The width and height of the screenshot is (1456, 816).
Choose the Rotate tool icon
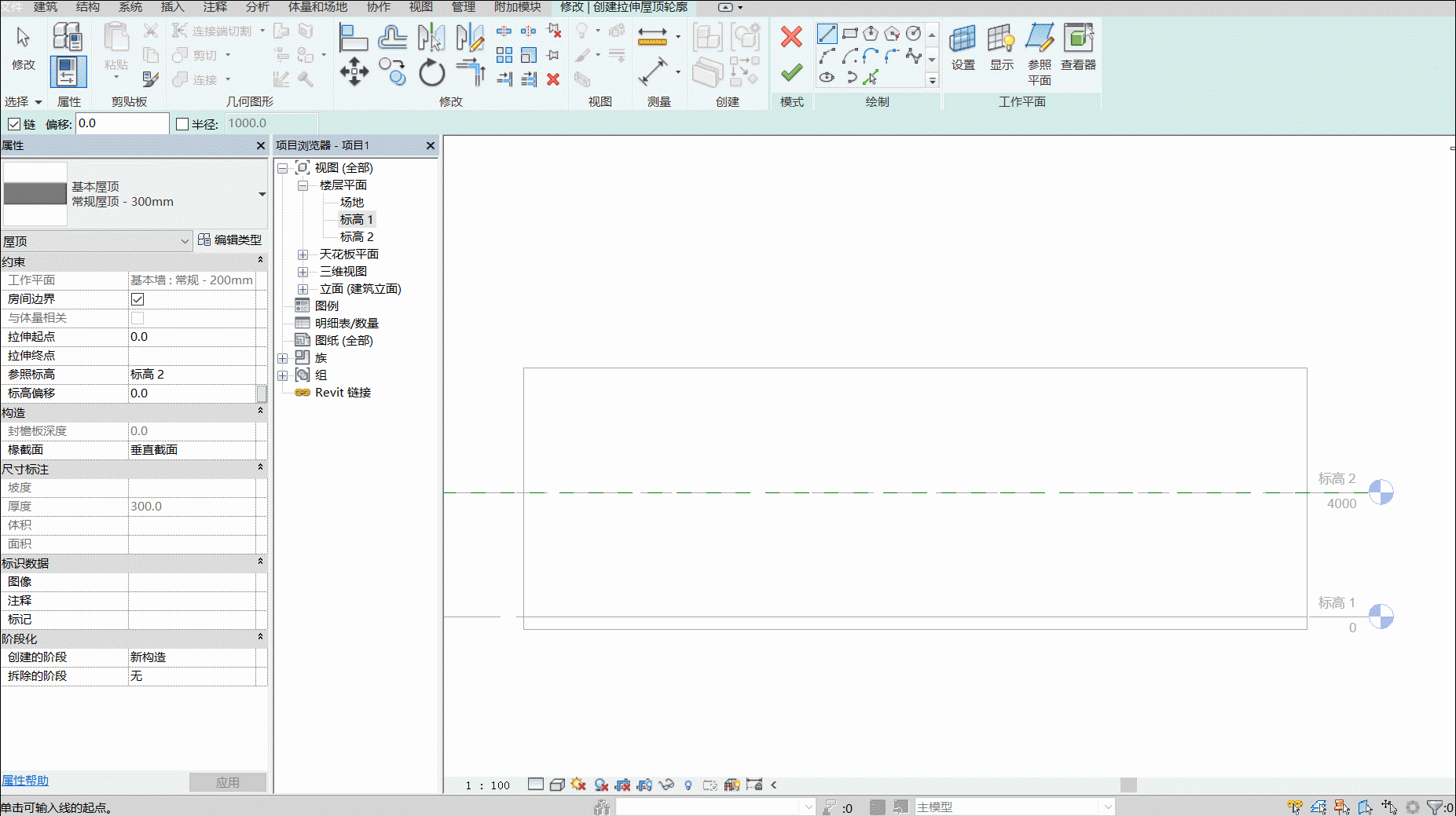[431, 73]
